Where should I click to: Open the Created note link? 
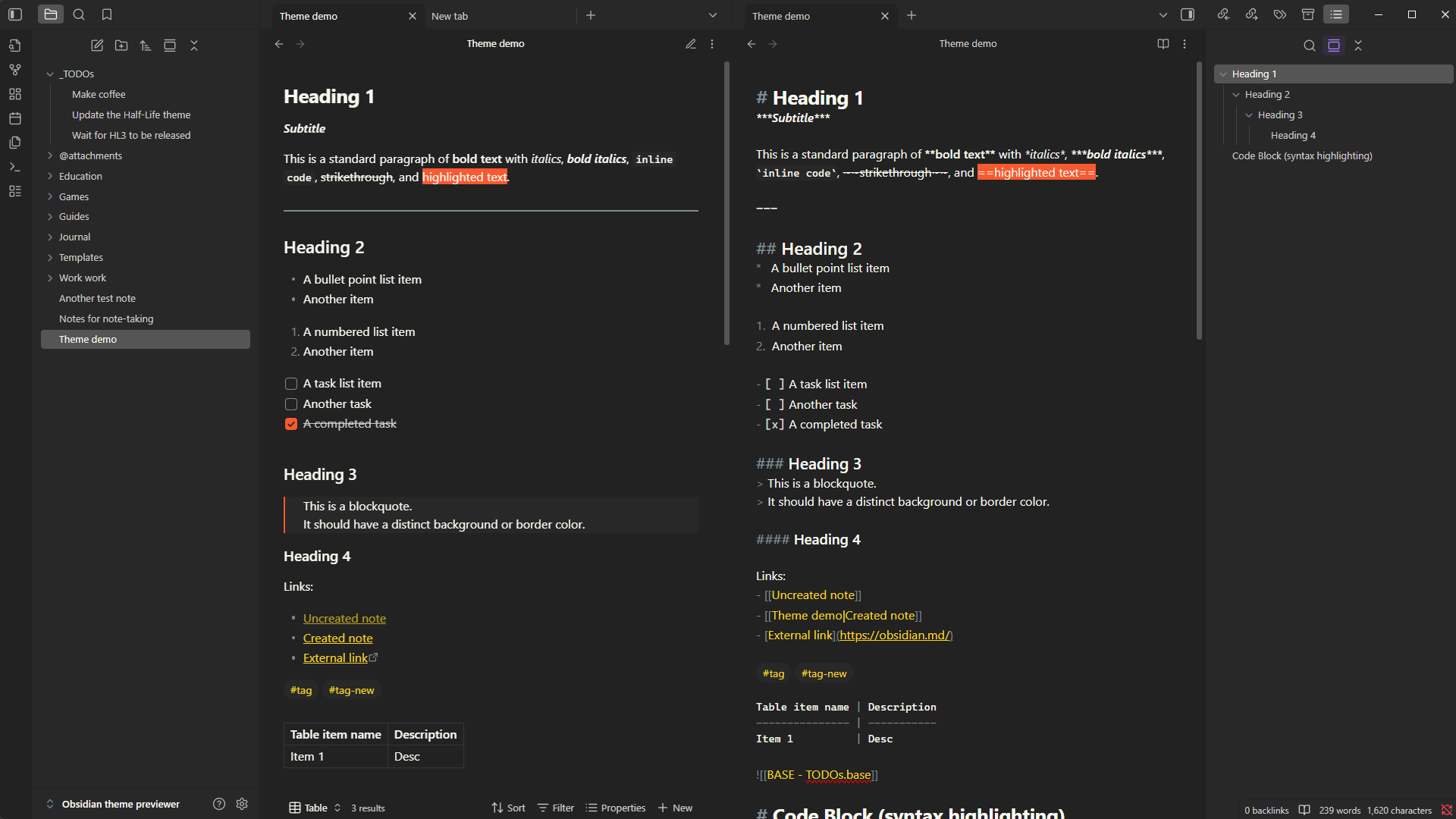coord(337,638)
